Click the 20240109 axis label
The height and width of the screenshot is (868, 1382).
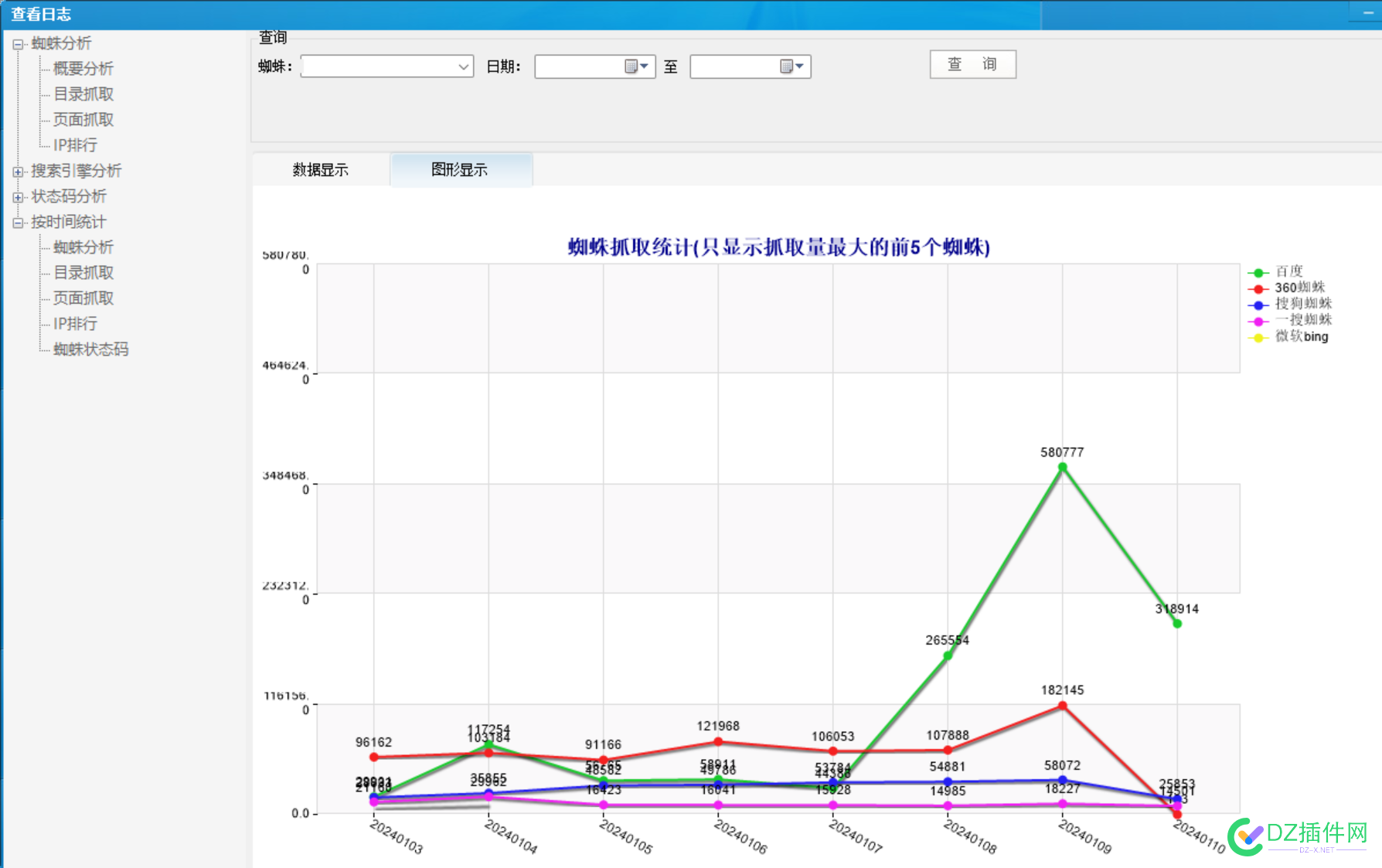coord(1084,837)
